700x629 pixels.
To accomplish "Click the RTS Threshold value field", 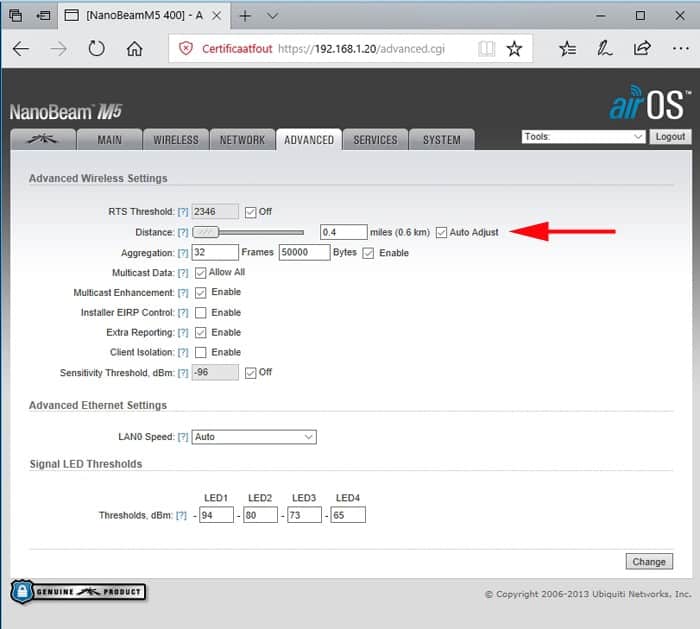I will pos(215,212).
